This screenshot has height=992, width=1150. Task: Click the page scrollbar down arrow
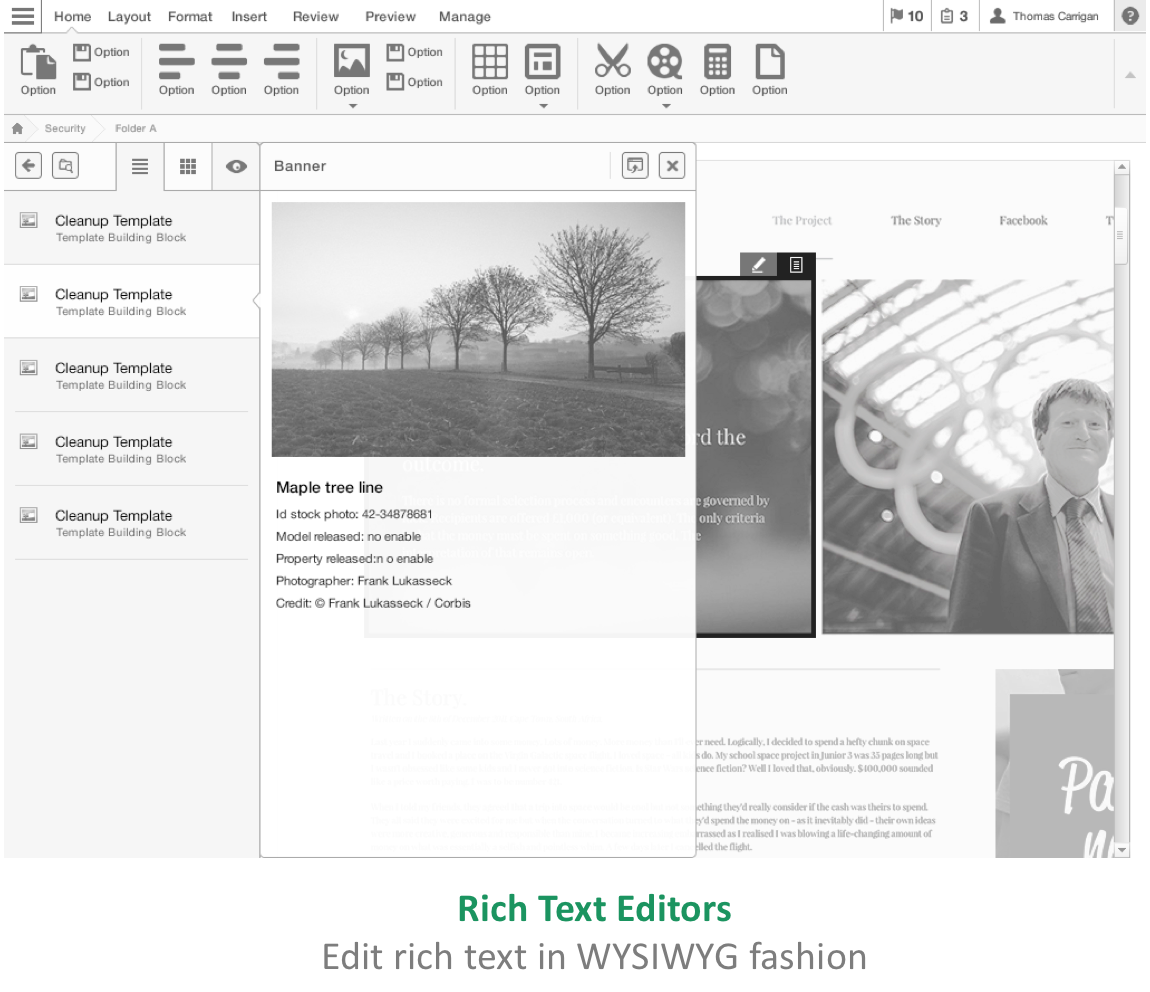1121,850
